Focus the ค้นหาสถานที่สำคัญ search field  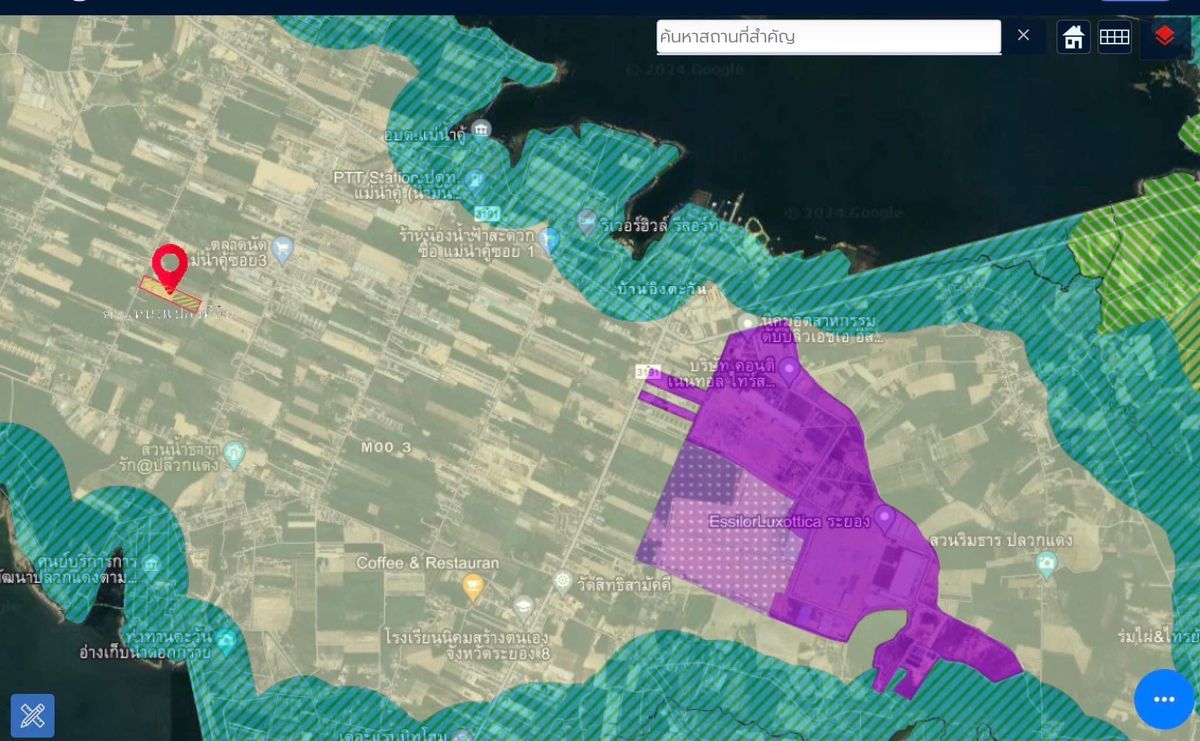[x=828, y=37]
